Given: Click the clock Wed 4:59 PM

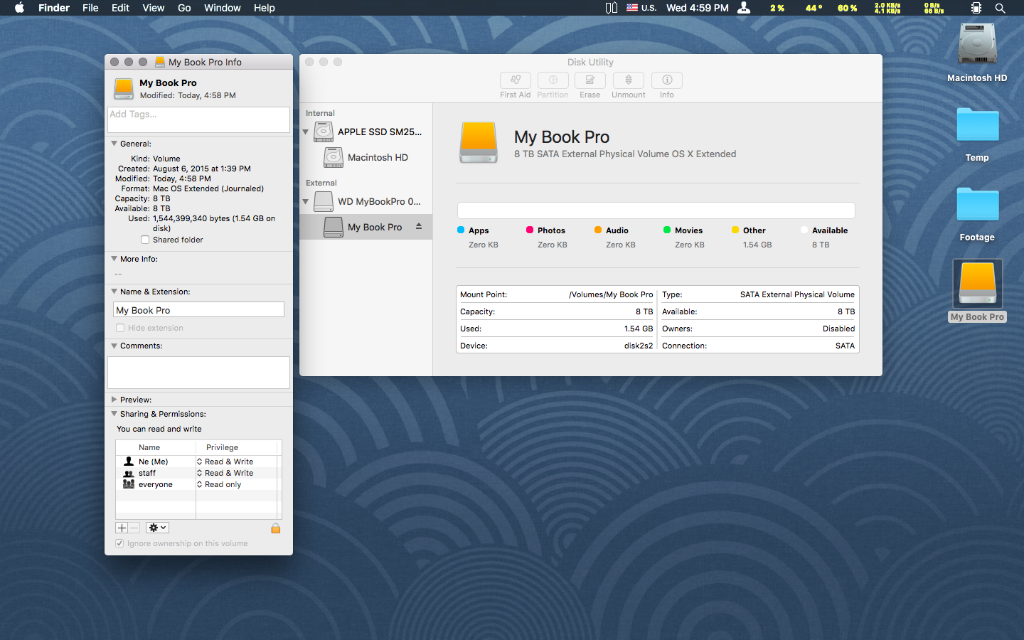Looking at the screenshot, I should point(697,8).
